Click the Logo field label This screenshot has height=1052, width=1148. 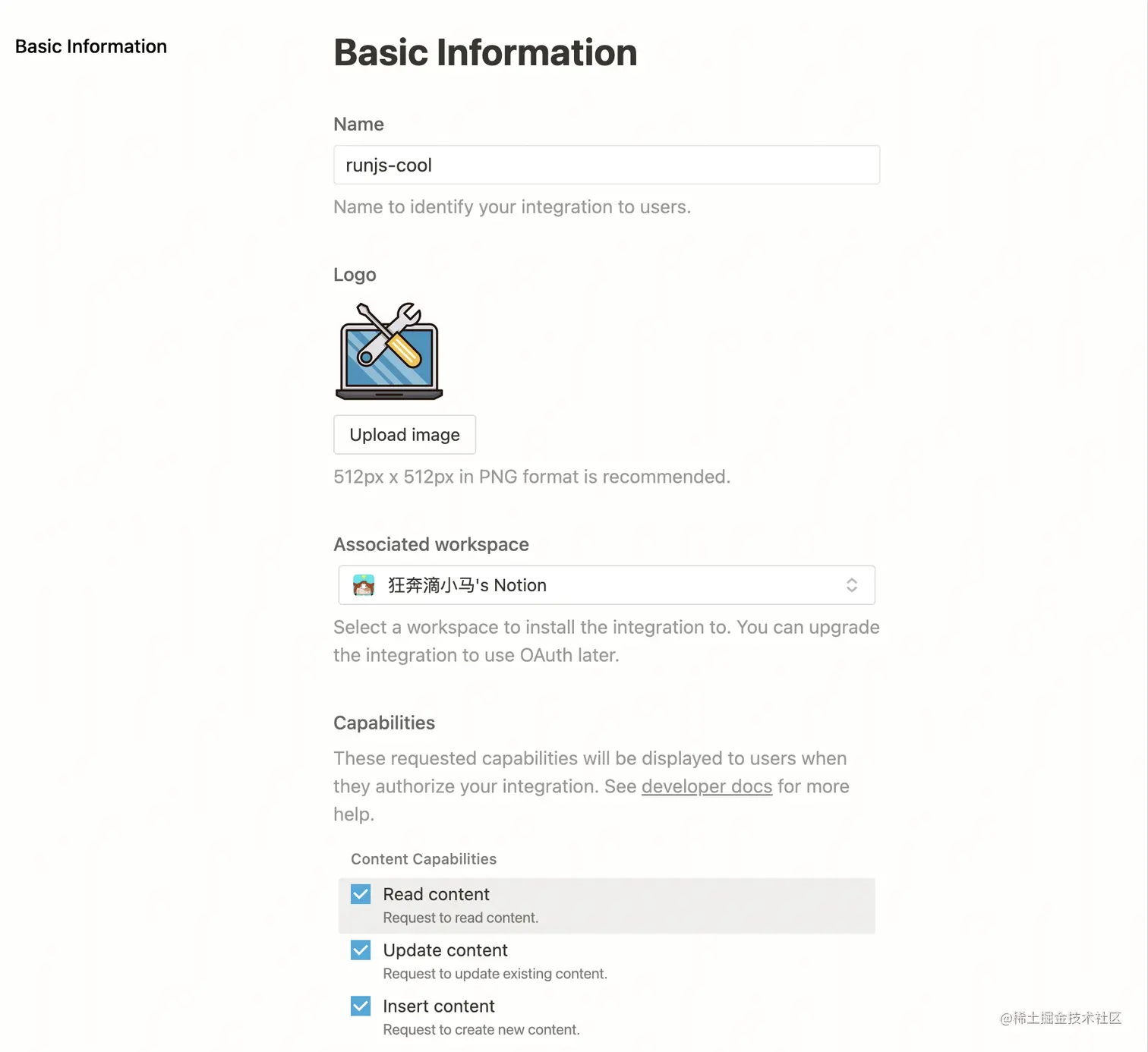(x=355, y=275)
